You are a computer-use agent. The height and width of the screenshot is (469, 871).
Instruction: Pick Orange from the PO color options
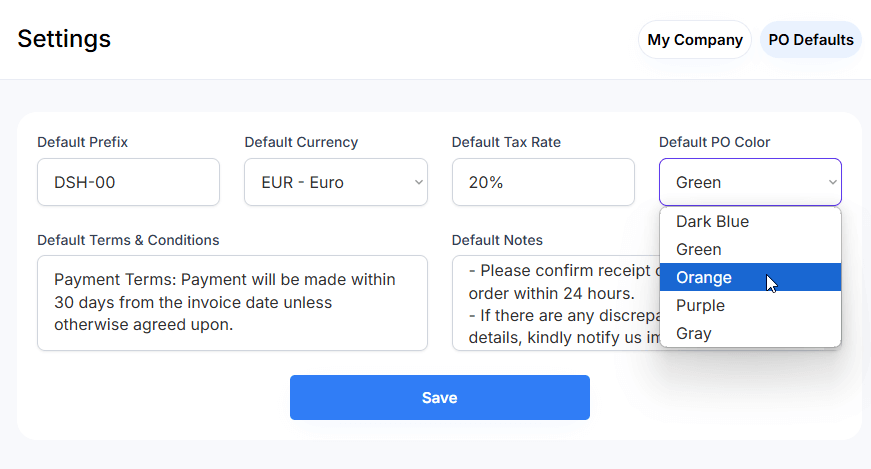point(750,277)
